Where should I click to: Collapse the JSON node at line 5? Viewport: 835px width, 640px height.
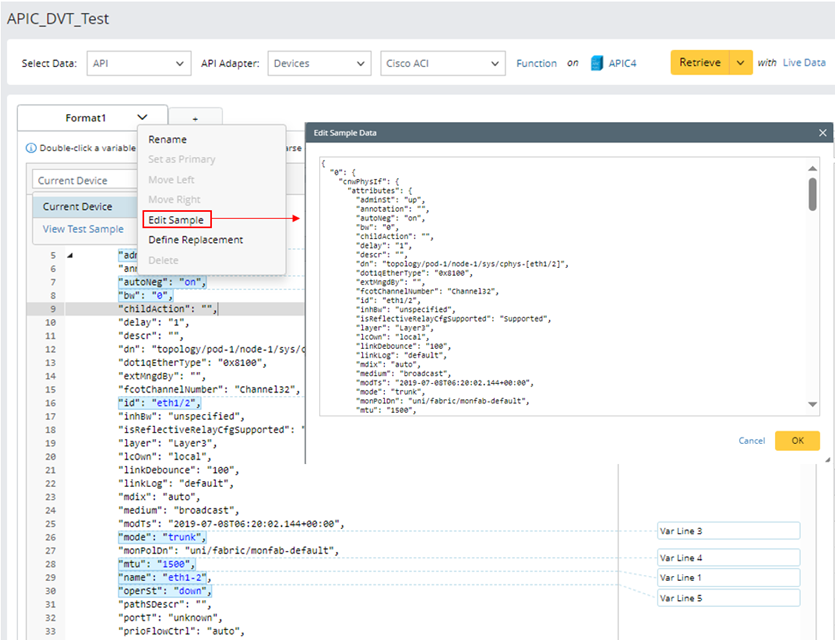69,255
